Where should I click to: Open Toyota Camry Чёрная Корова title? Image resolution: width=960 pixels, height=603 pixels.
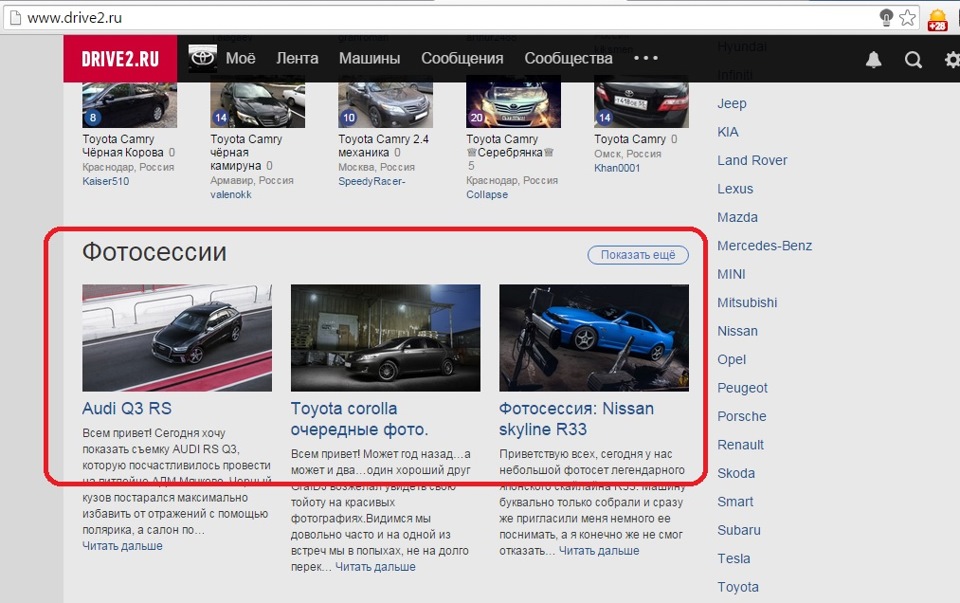123,146
